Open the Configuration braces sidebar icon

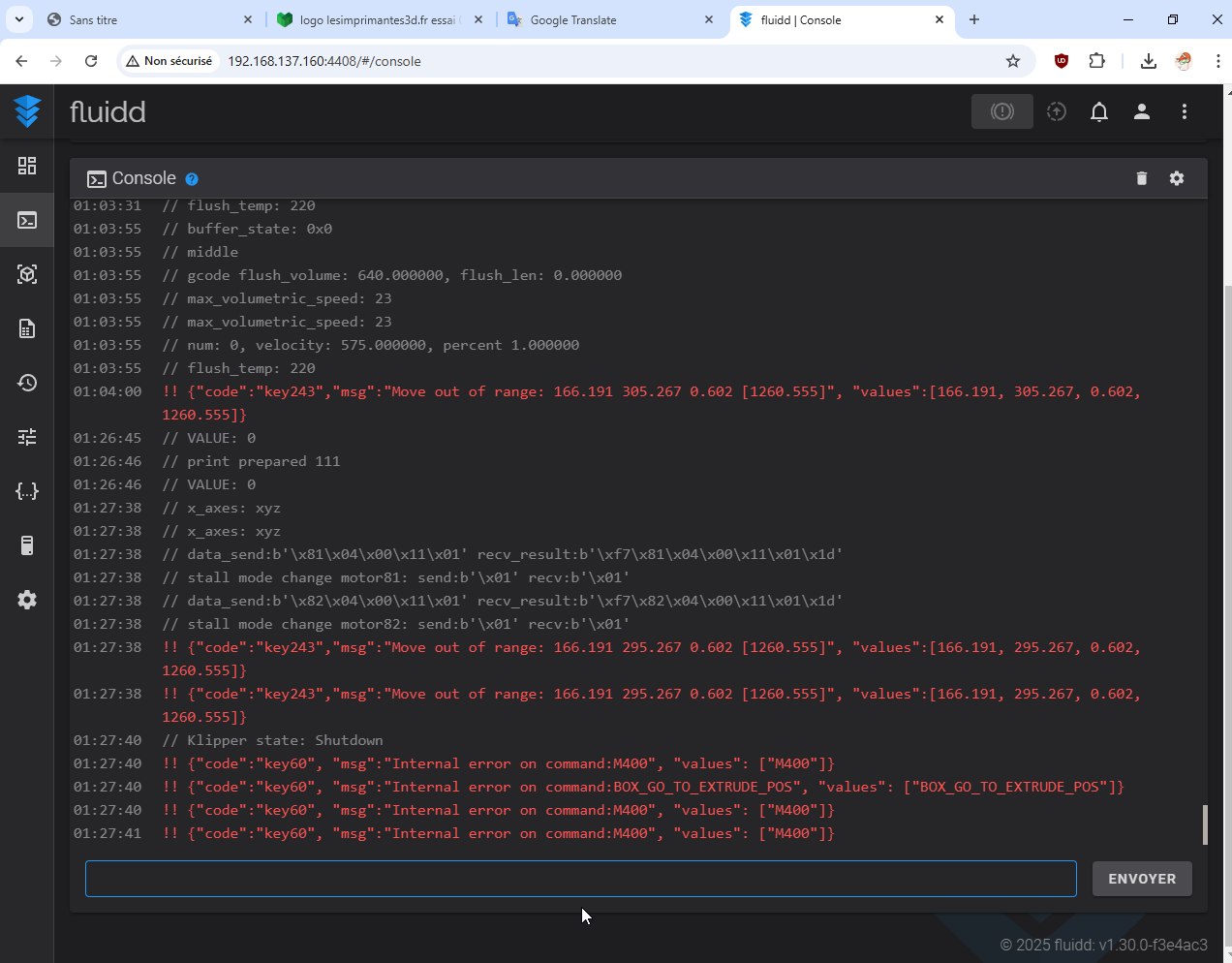27,491
